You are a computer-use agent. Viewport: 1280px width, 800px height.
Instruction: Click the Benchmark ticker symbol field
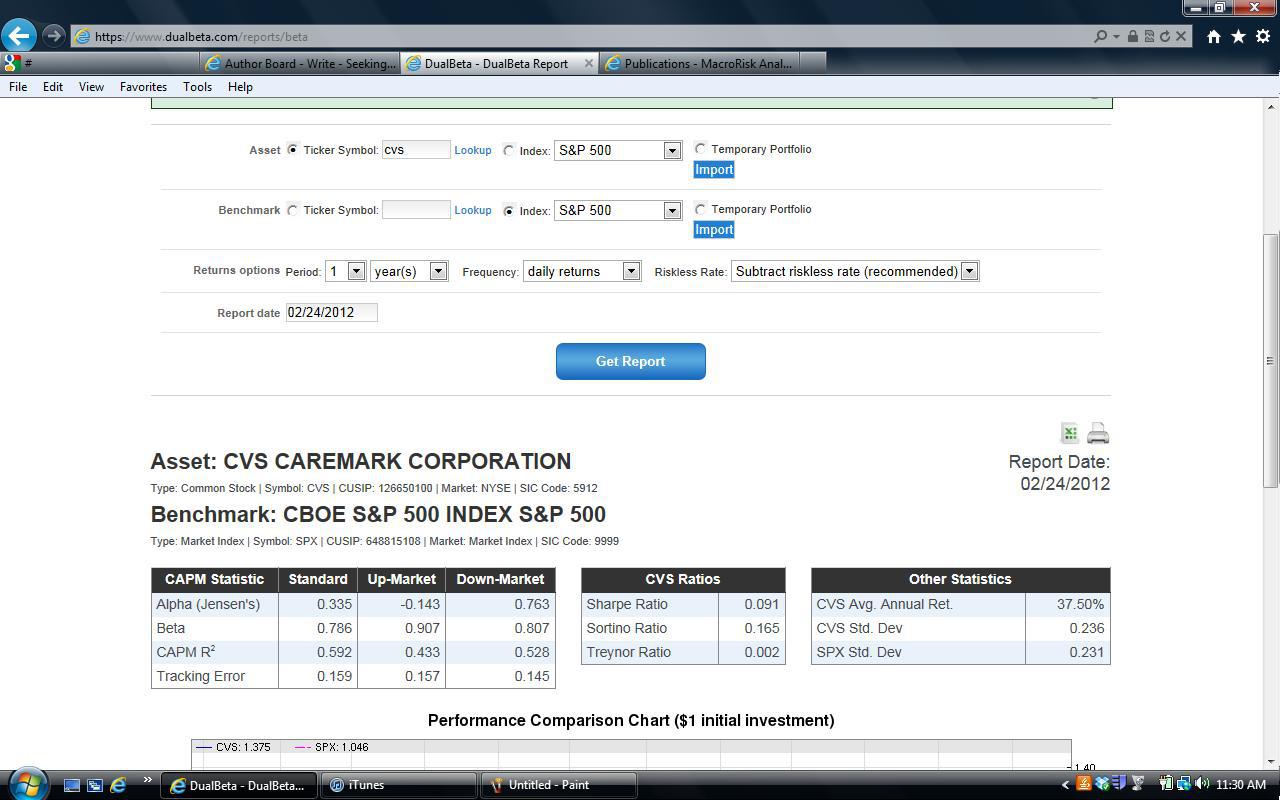[x=416, y=210]
